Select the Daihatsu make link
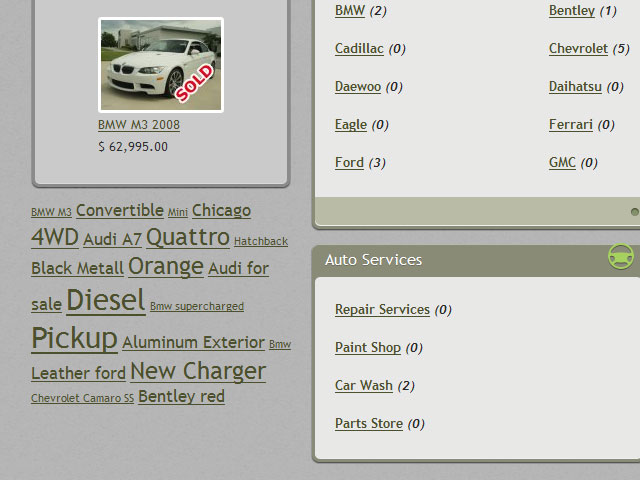The width and height of the screenshot is (640, 480). [575, 86]
